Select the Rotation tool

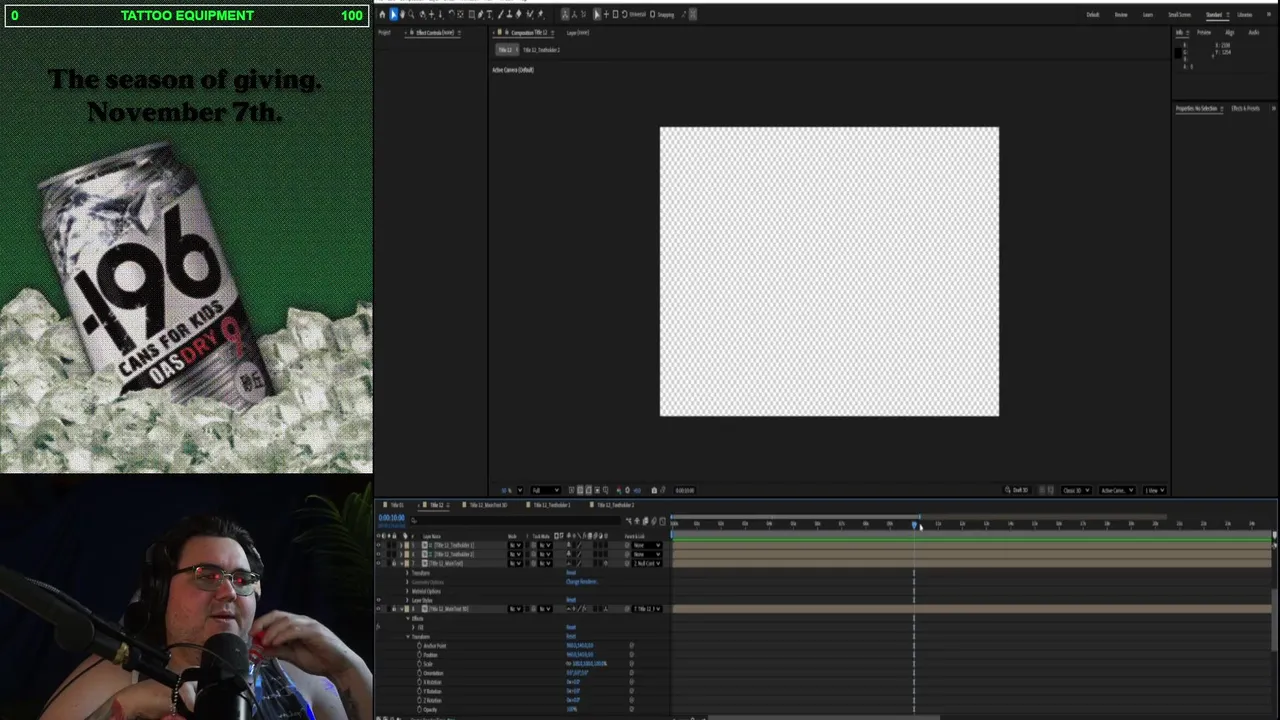451,14
